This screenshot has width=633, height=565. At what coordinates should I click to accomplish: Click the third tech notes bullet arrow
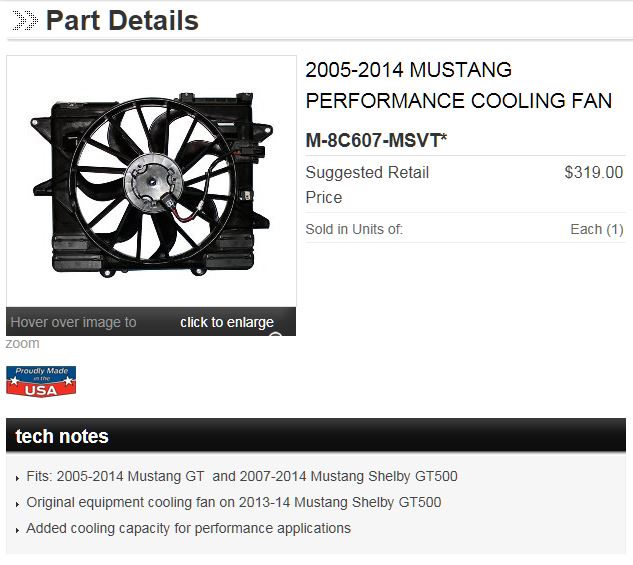[18, 530]
